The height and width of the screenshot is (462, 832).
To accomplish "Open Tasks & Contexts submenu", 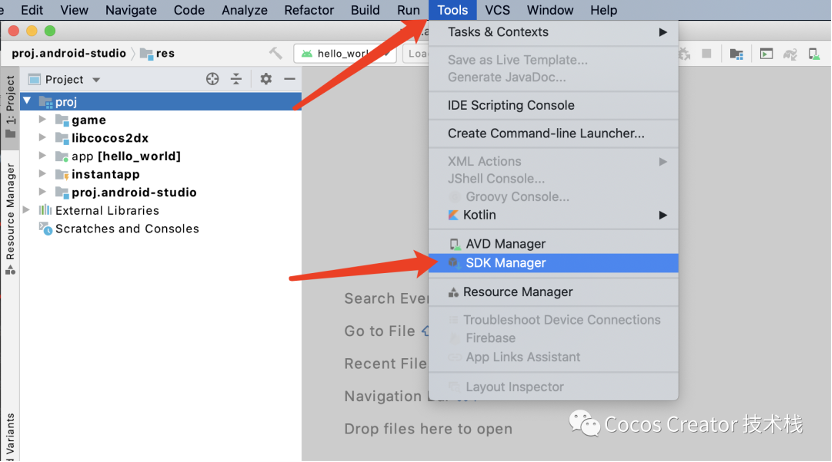I will tap(498, 32).
